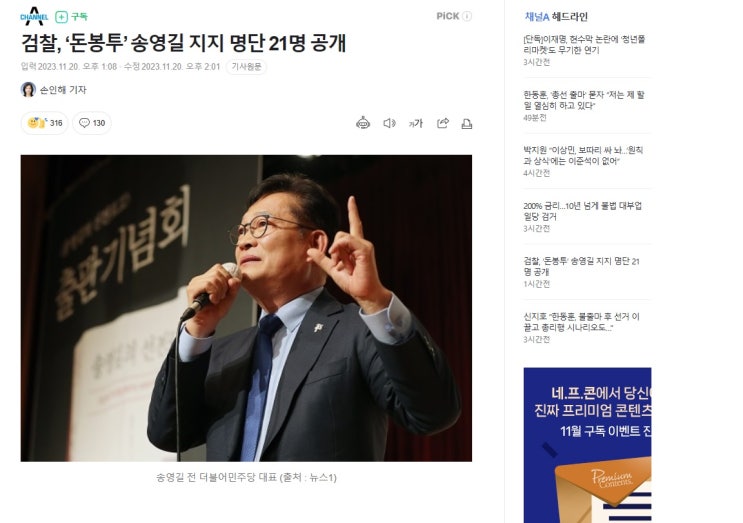Click the share arrow icon
743x523 pixels.
[443, 123]
